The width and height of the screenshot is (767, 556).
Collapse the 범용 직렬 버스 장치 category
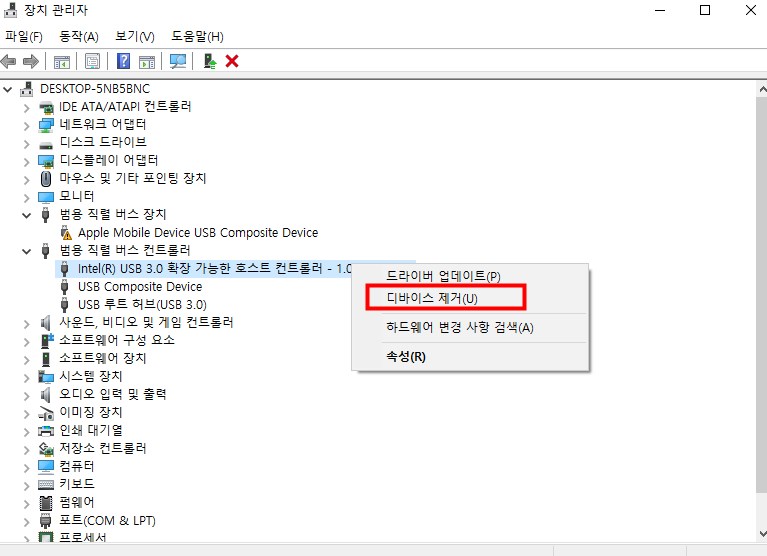point(26,215)
